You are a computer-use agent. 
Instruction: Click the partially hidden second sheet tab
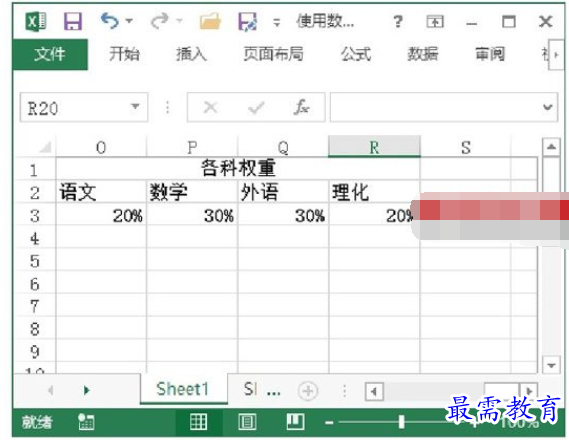pyautogui.click(x=251, y=389)
